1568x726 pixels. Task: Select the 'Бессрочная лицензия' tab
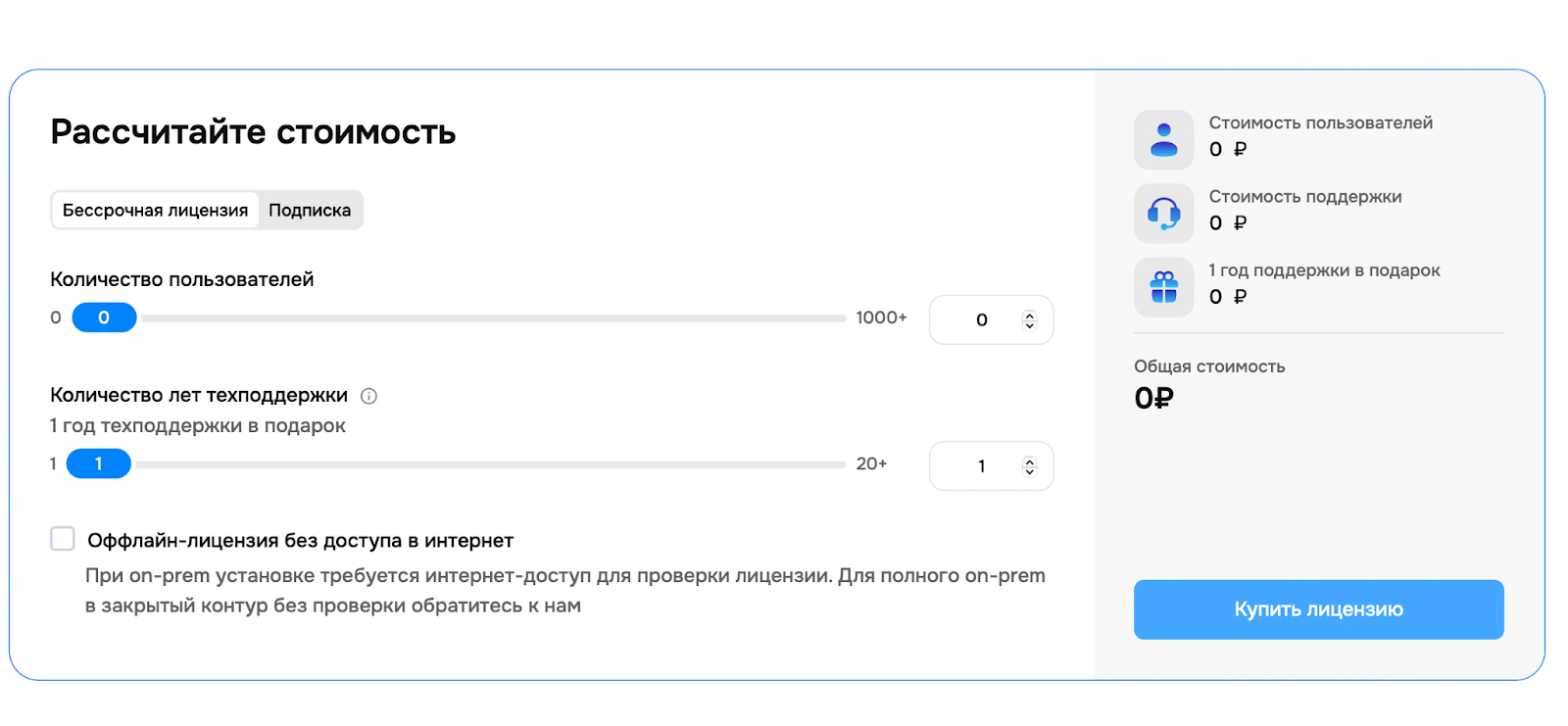click(x=156, y=209)
